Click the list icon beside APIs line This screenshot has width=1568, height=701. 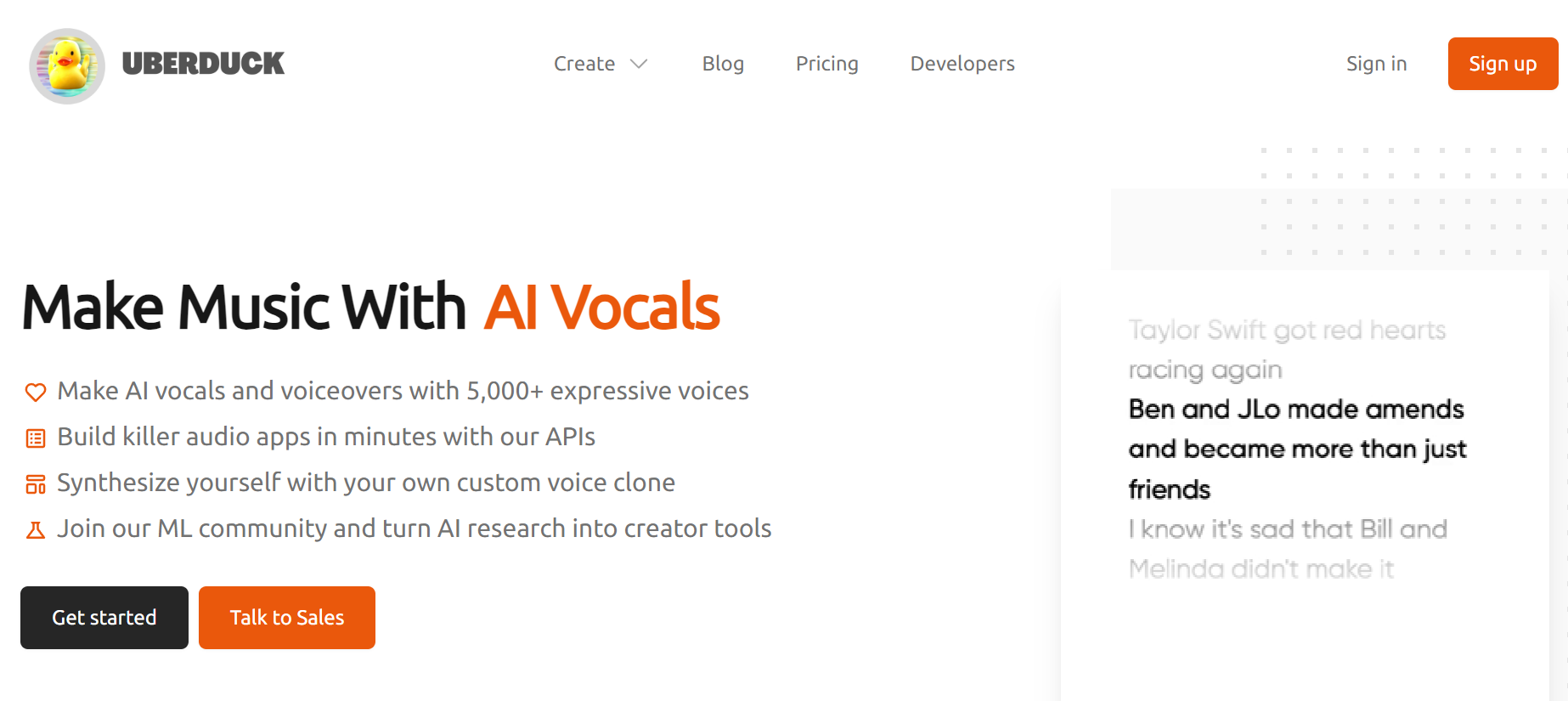[x=36, y=438]
